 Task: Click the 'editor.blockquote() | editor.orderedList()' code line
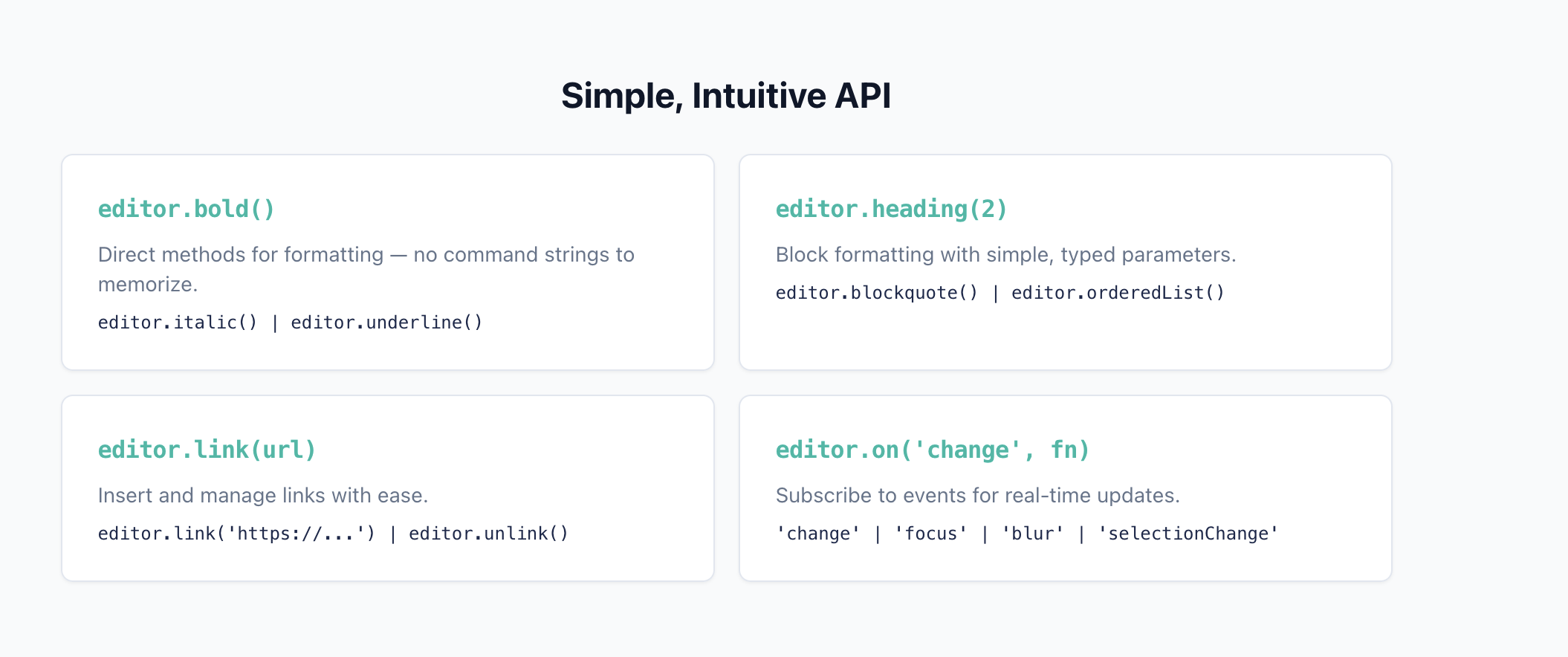point(1000,292)
